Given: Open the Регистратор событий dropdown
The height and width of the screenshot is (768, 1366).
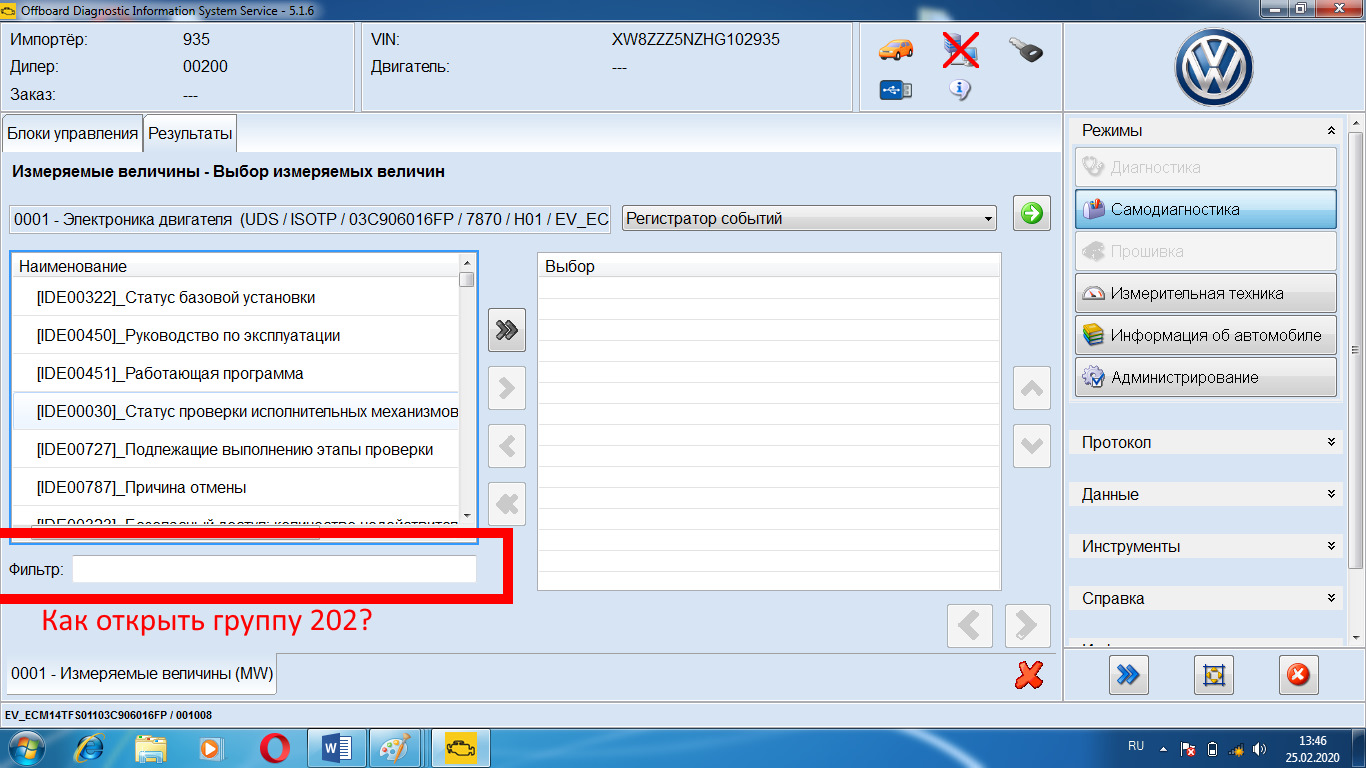Looking at the screenshot, I should click(x=810, y=218).
